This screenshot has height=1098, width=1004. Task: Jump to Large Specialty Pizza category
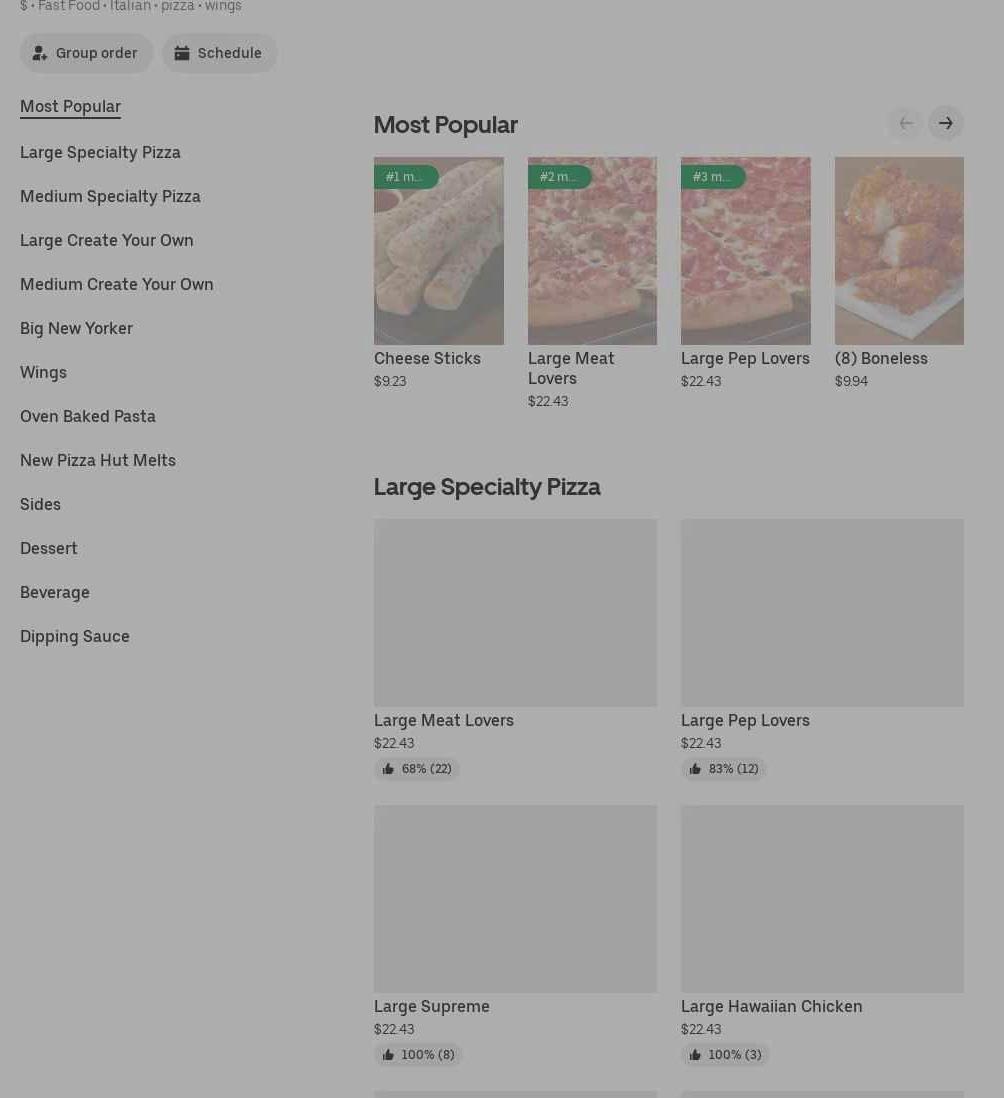(x=100, y=152)
